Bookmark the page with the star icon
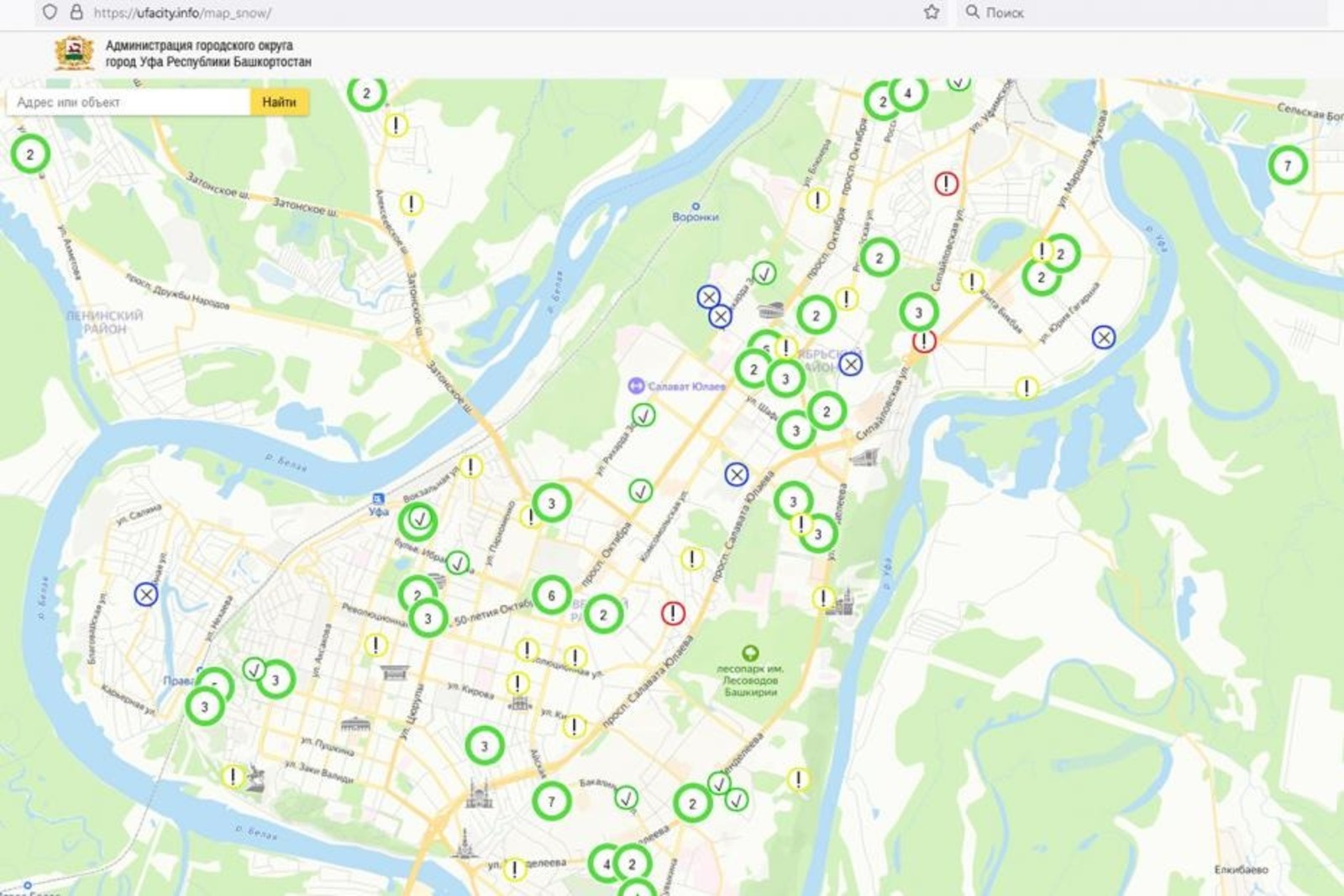This screenshot has height=896, width=1344. (x=931, y=13)
